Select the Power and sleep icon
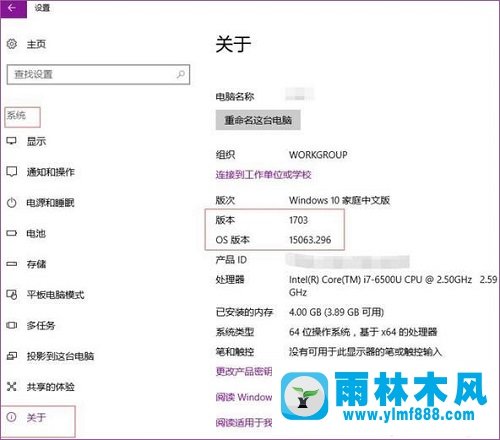This screenshot has height=440, width=500. pyautogui.click(x=12, y=202)
